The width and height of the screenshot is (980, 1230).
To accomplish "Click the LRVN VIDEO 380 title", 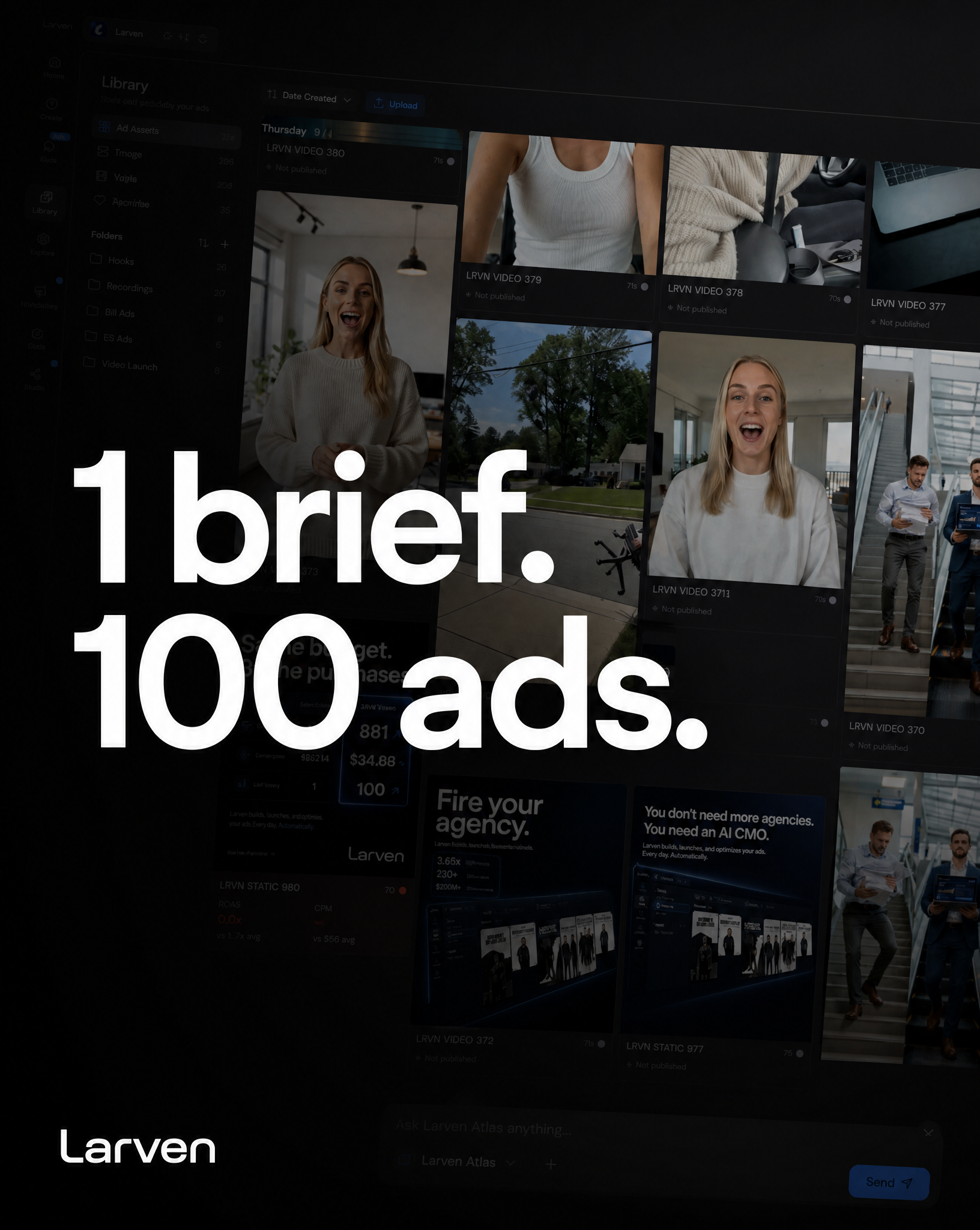I will (x=306, y=151).
